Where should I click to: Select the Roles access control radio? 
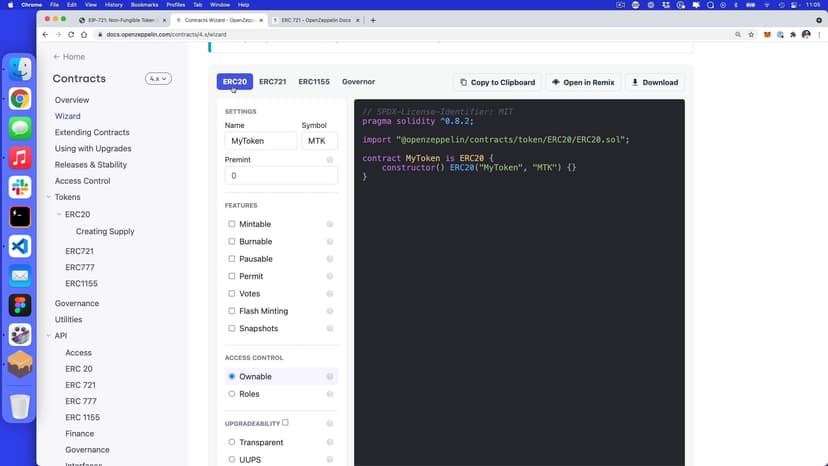pos(232,394)
